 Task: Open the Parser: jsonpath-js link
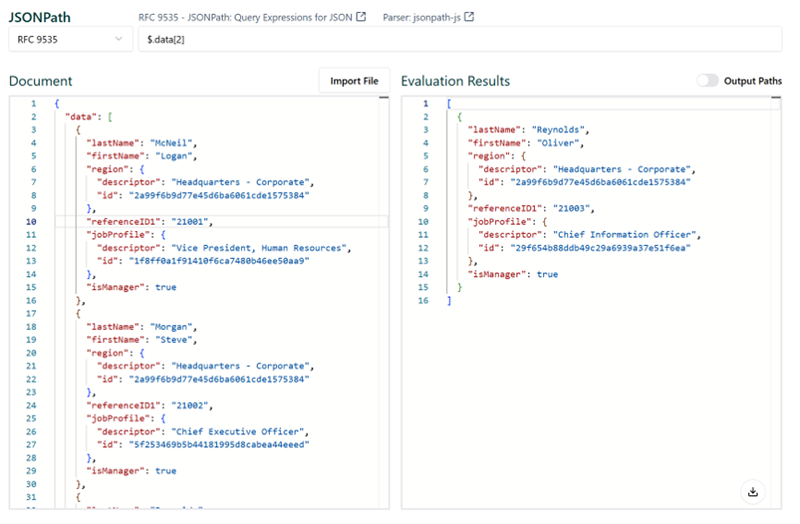click(x=421, y=17)
